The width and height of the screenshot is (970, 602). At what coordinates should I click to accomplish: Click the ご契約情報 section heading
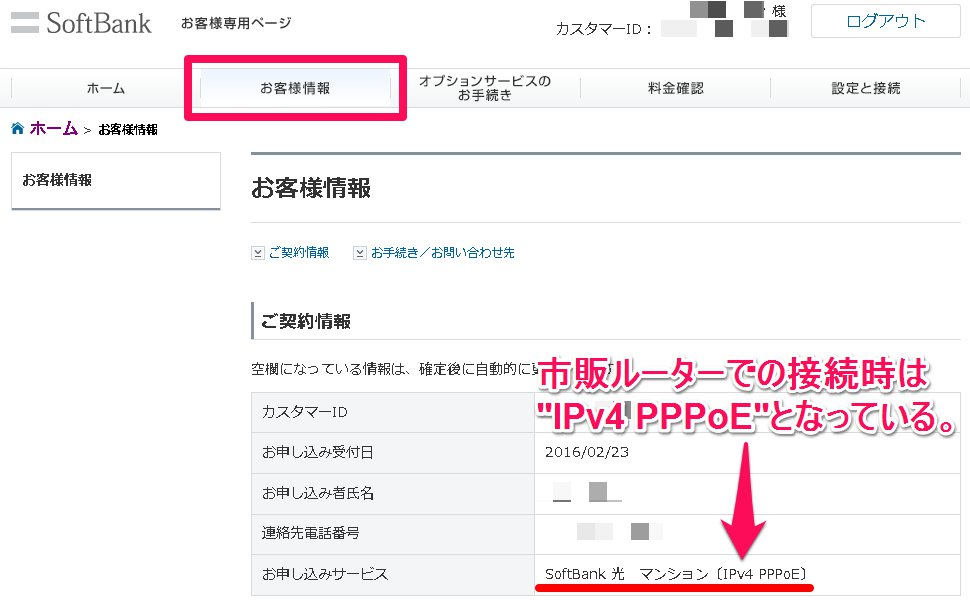[306, 321]
